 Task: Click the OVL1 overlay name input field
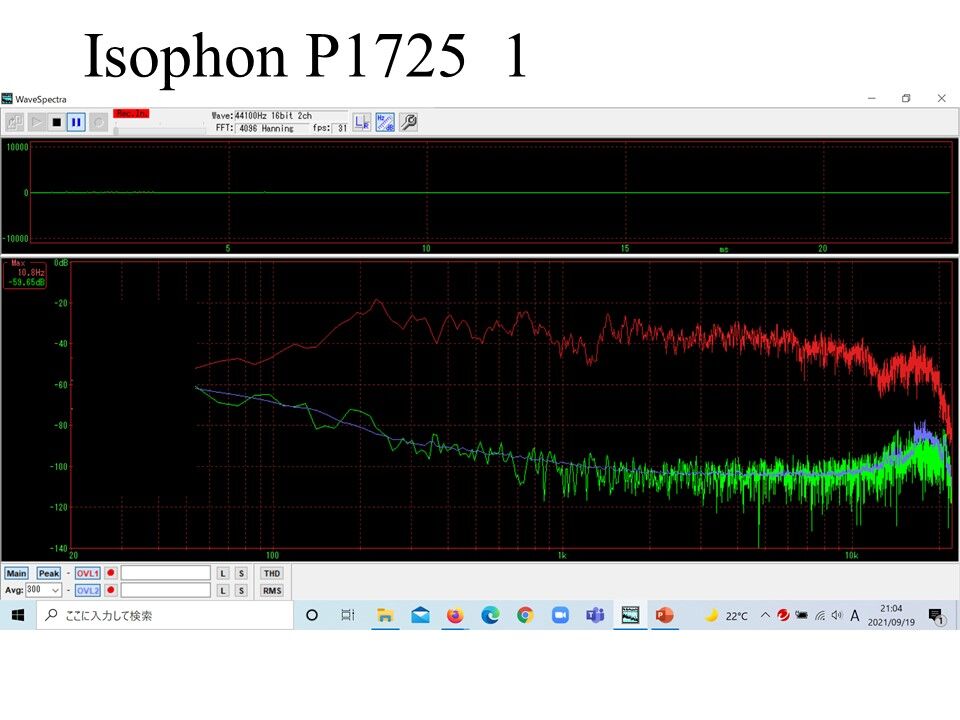tap(165, 573)
